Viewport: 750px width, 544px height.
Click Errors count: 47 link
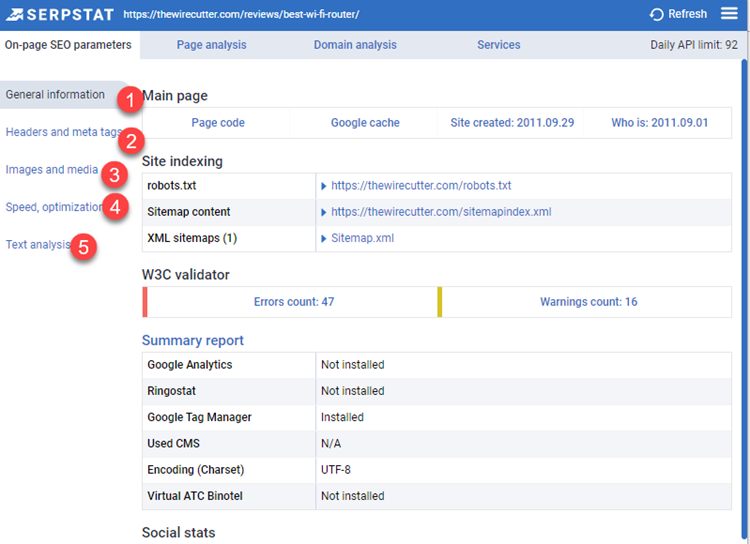pos(294,301)
